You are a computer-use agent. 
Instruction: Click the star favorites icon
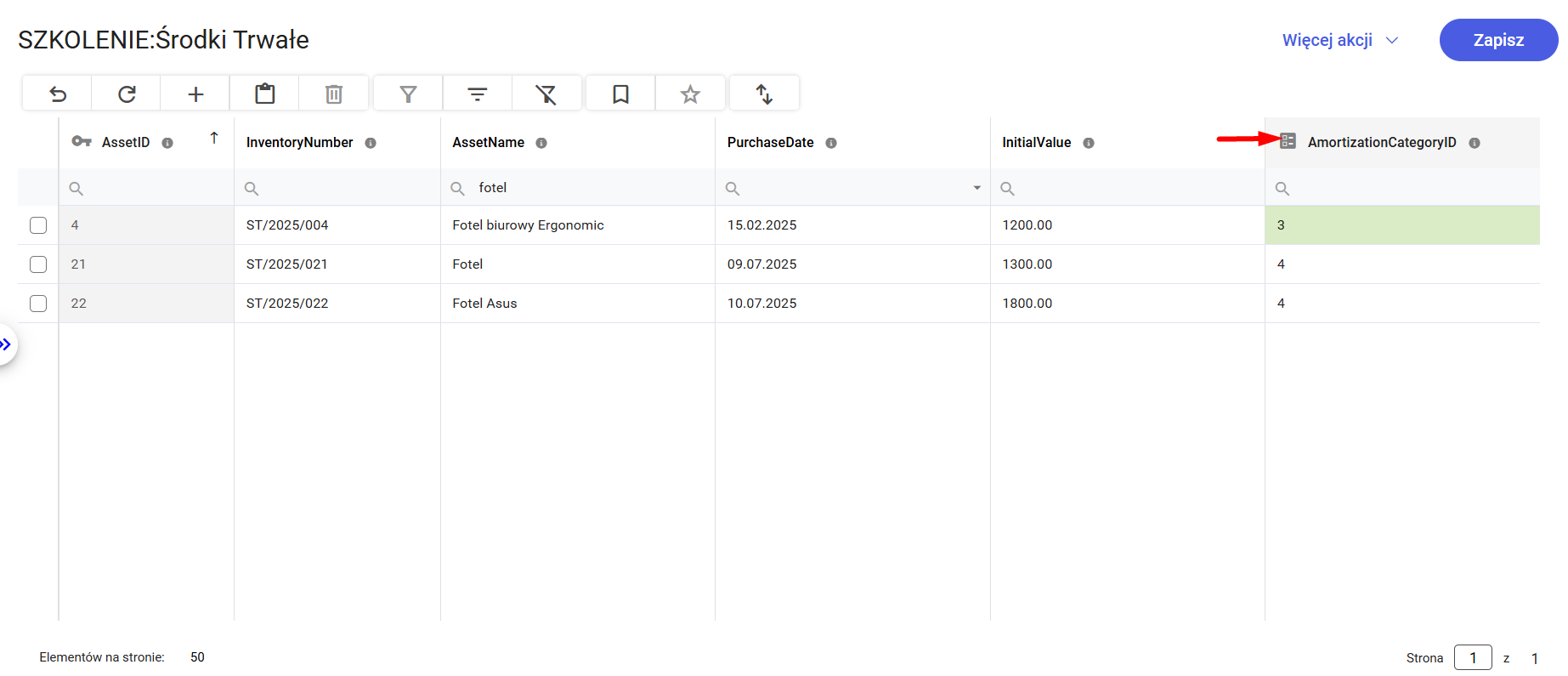(x=690, y=94)
